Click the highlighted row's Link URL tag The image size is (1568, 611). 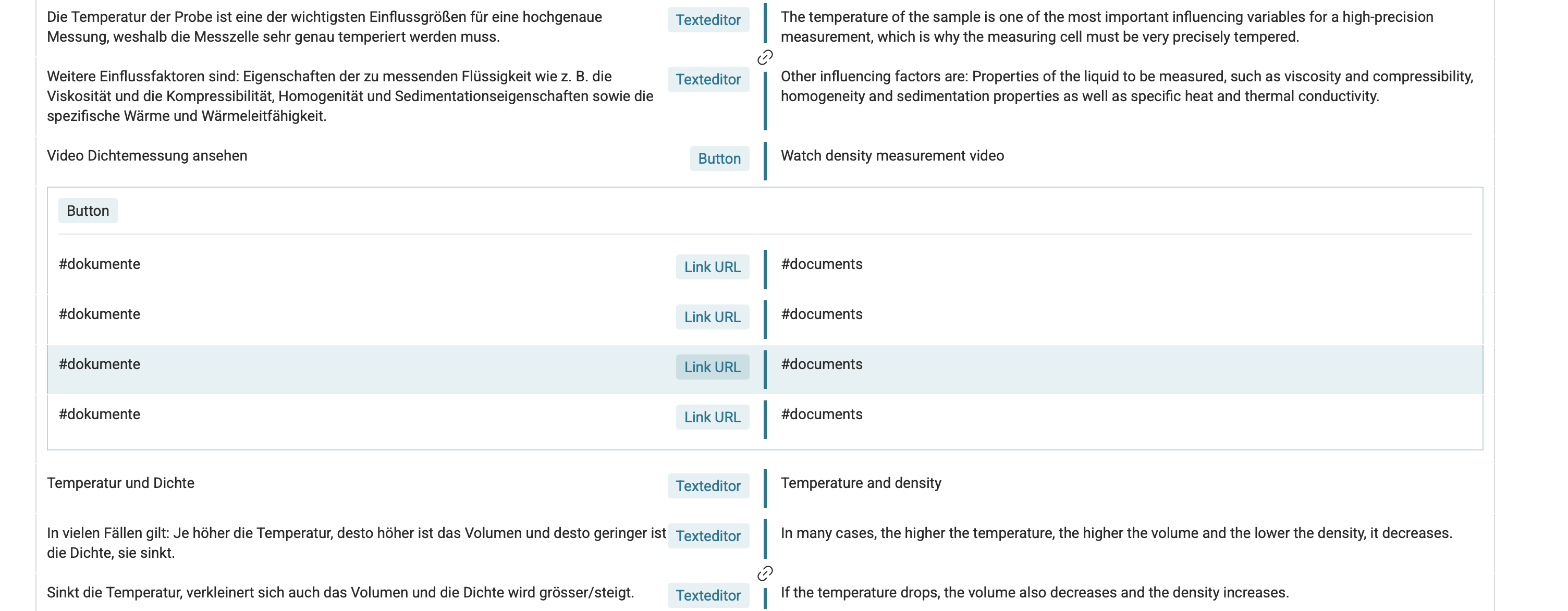tap(712, 367)
